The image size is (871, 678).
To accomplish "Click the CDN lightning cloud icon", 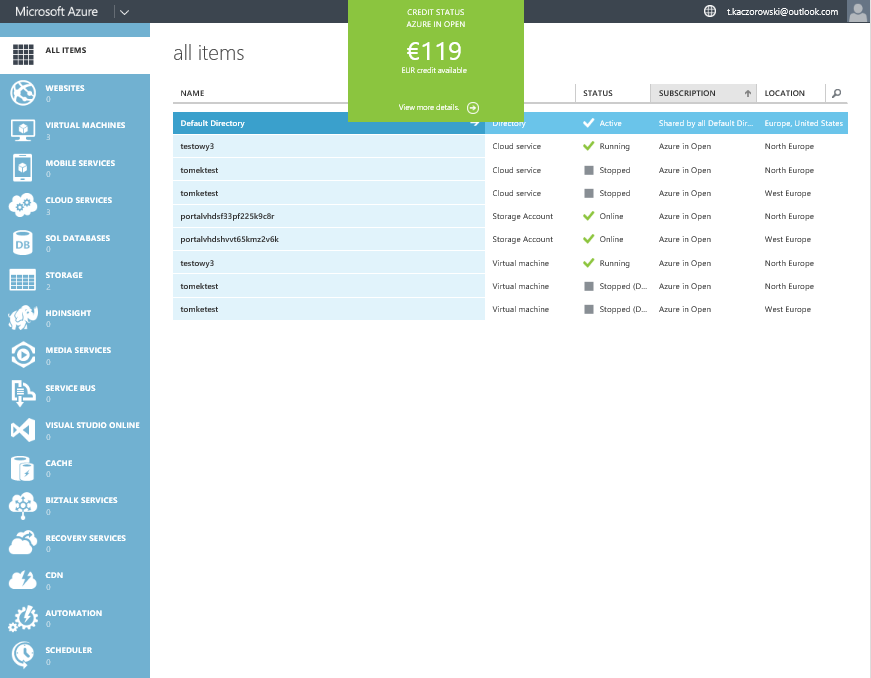I will [x=23, y=580].
